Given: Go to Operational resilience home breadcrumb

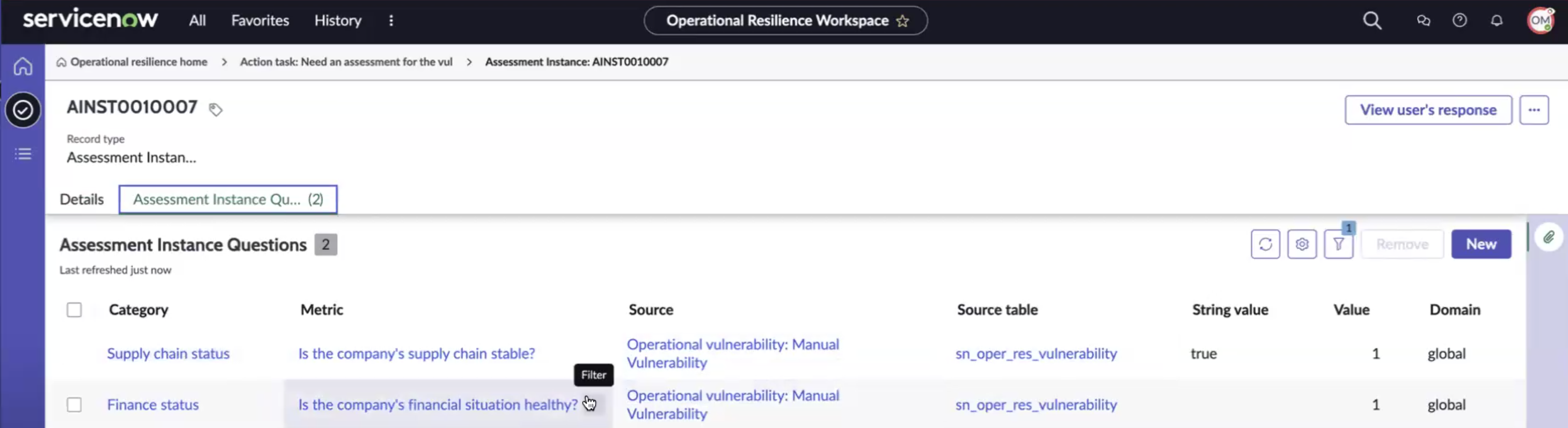Looking at the screenshot, I should (139, 62).
